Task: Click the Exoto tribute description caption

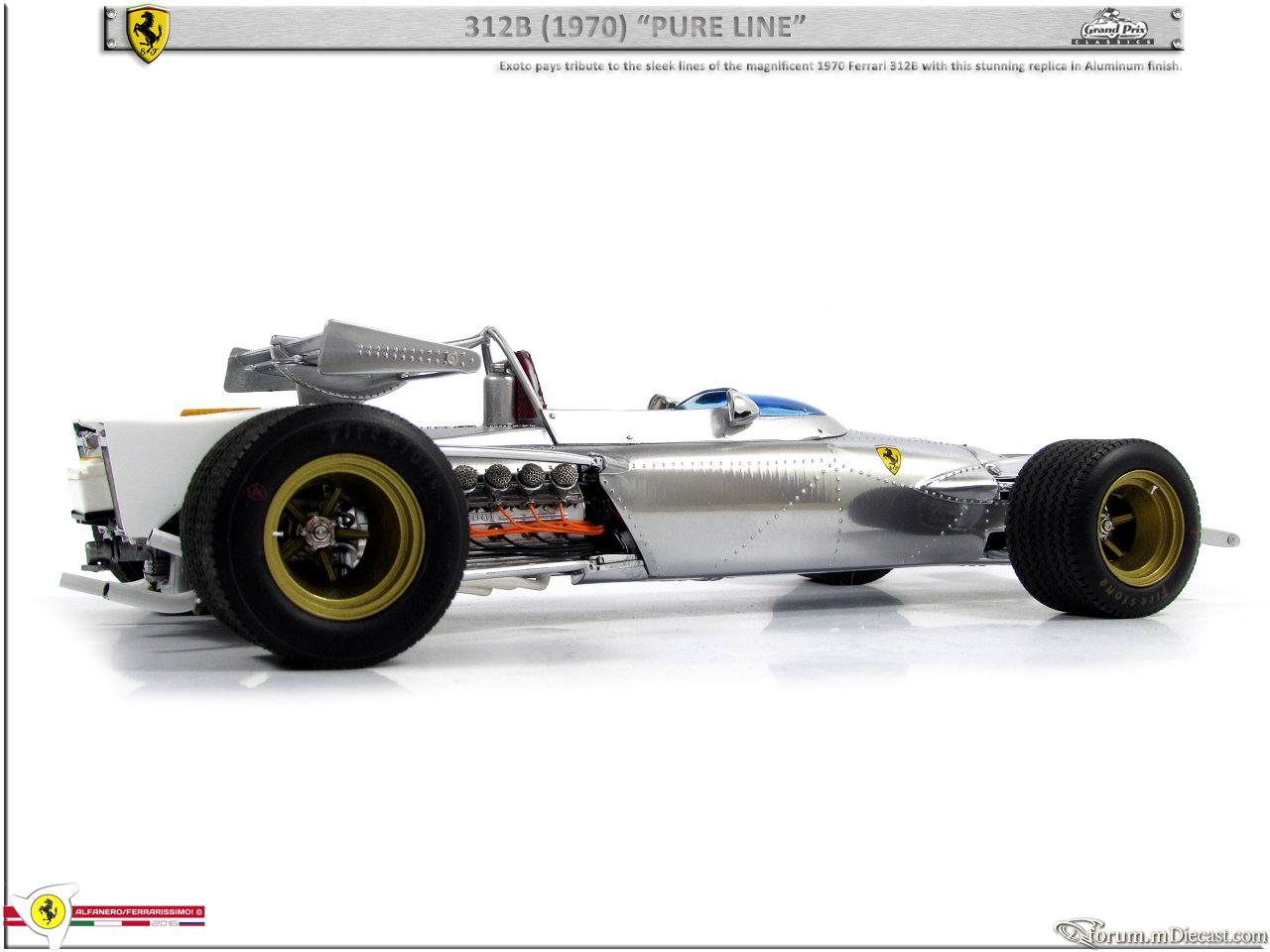Action: pyautogui.click(x=840, y=66)
